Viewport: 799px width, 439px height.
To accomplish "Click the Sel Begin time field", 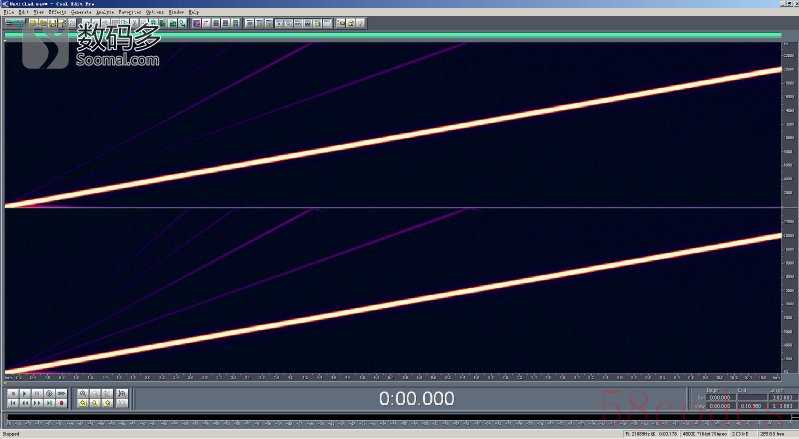I will tap(721, 397).
